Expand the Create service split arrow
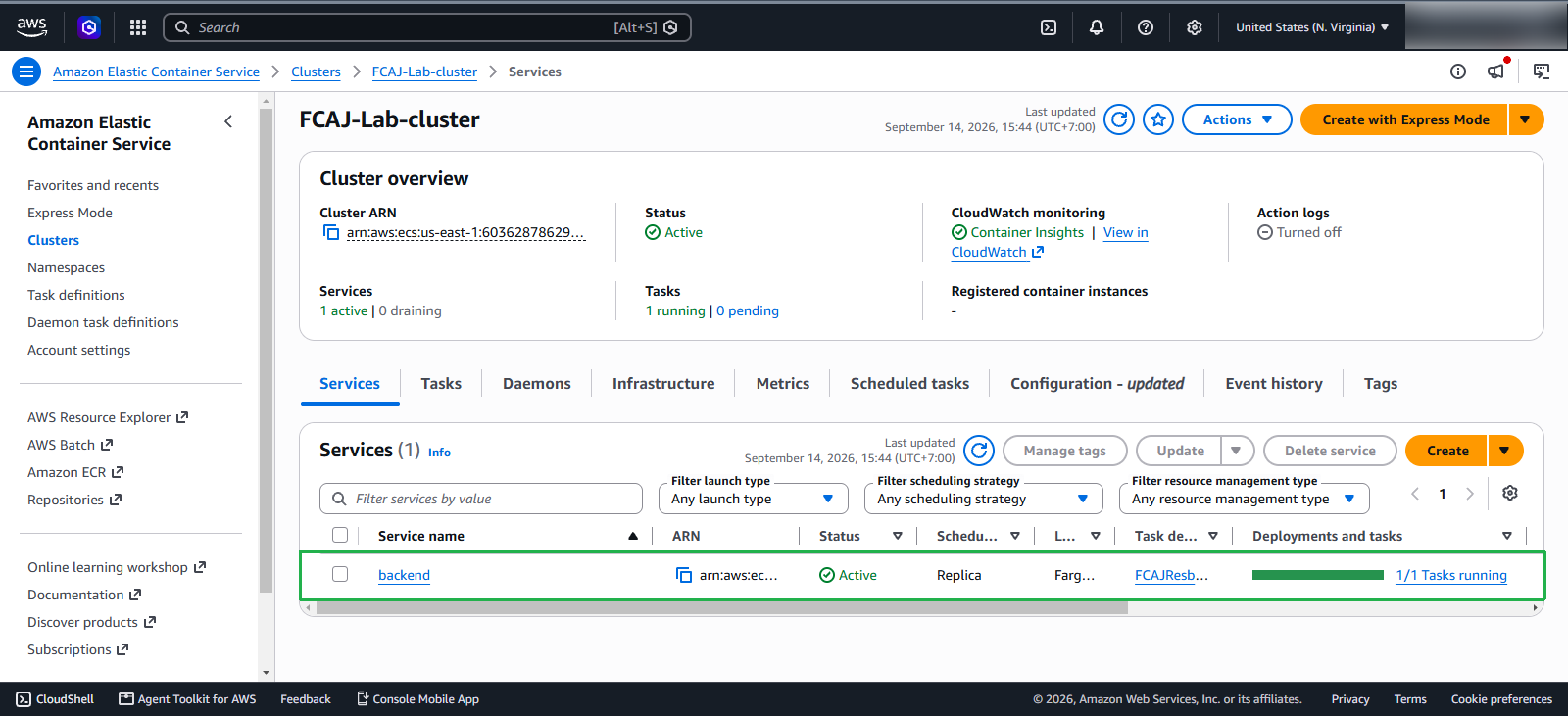This screenshot has height=716, width=1568. [x=1505, y=451]
